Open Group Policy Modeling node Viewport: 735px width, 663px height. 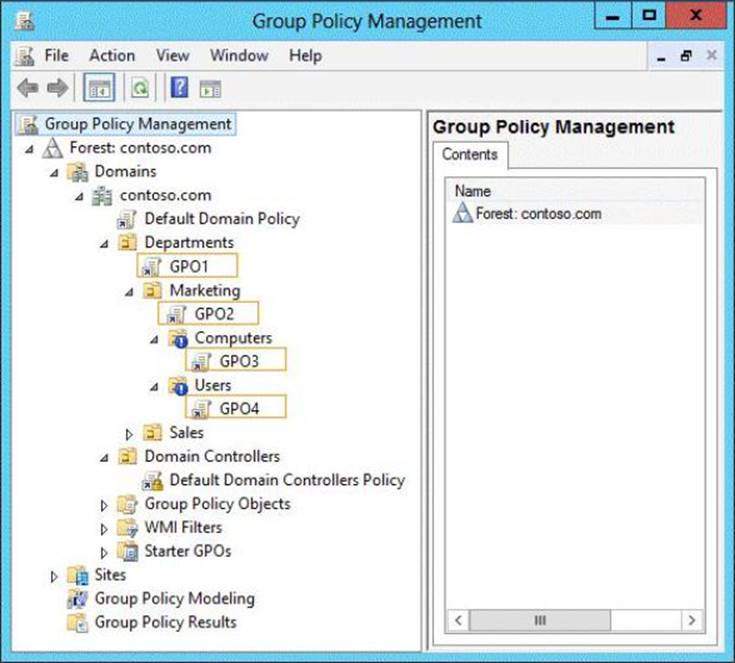(x=174, y=599)
